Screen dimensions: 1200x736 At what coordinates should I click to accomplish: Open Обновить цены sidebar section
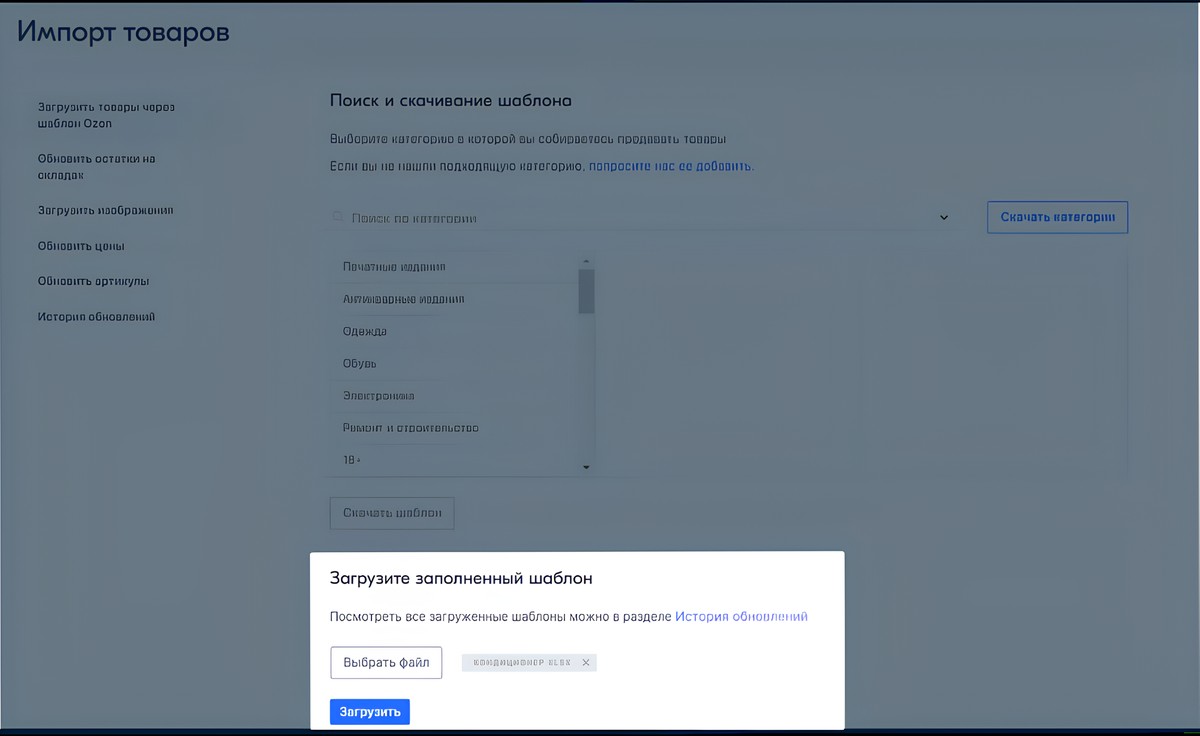[81, 246]
